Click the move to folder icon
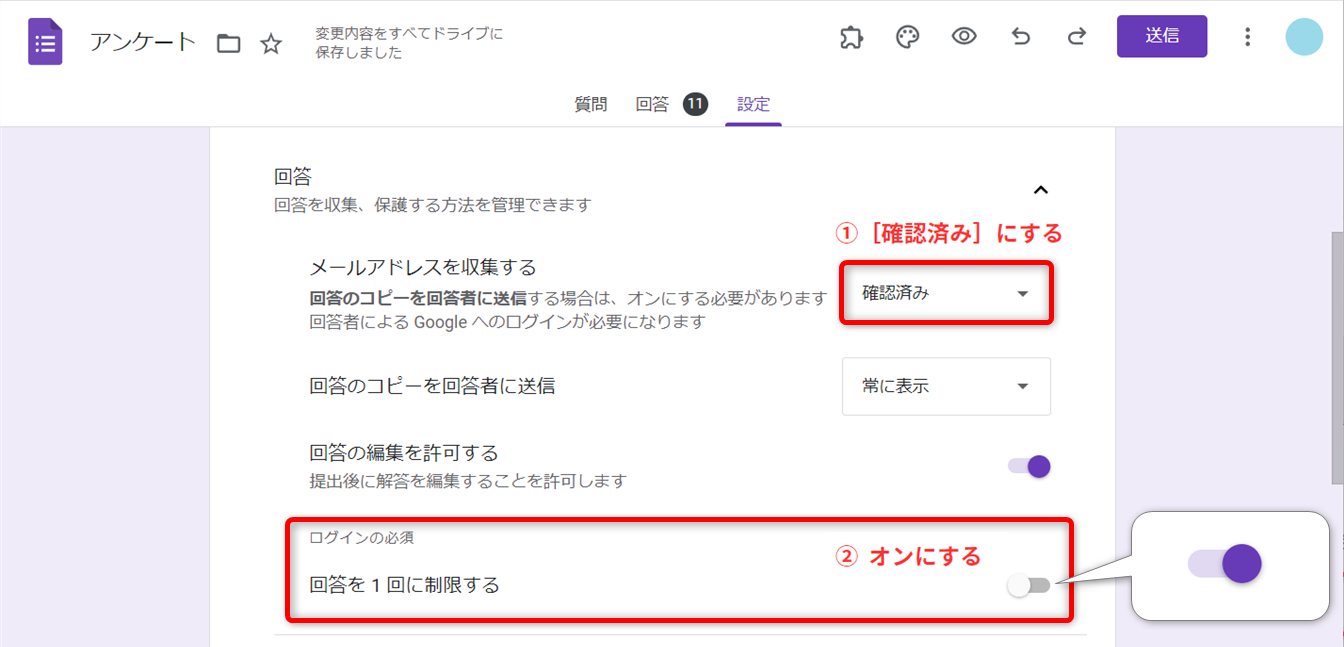The image size is (1344, 647). [229, 43]
